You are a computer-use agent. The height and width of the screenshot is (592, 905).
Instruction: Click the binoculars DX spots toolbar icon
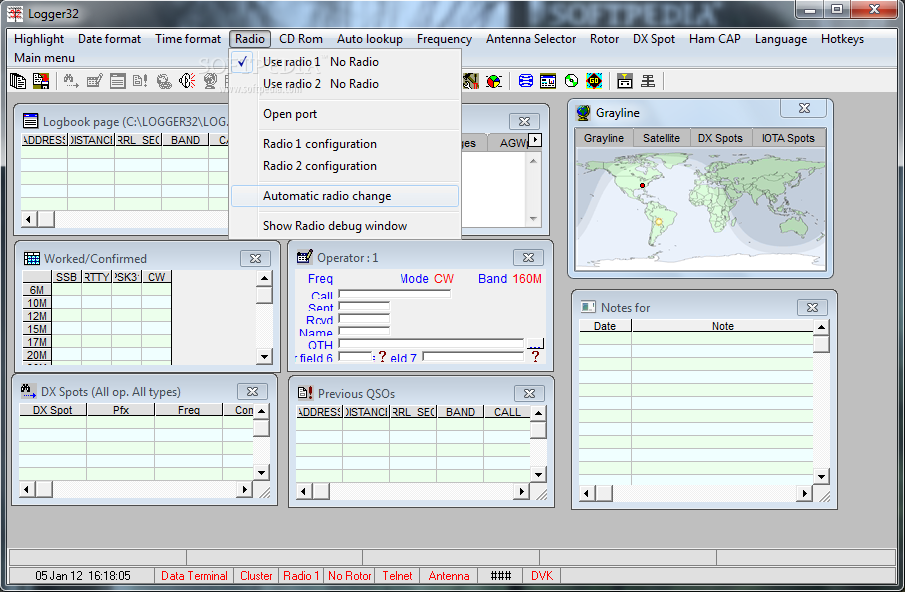[x=71, y=81]
